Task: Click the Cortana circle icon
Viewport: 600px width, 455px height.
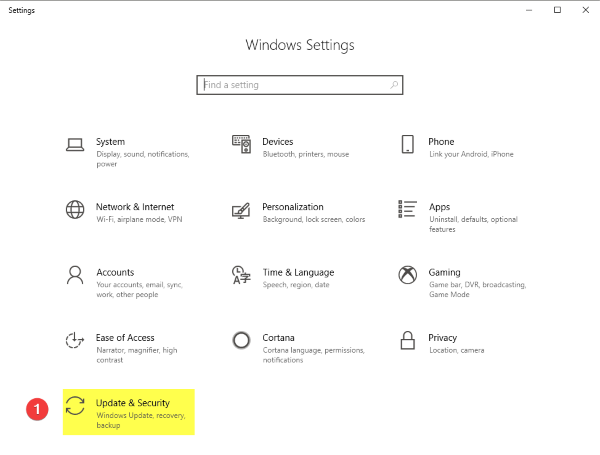Action: [241, 340]
